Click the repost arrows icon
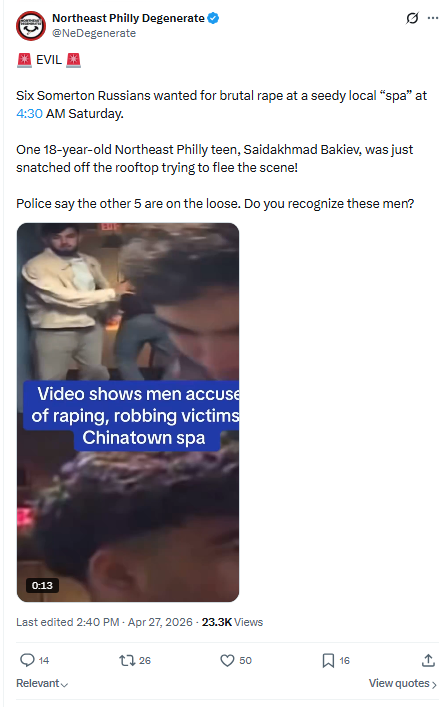 point(127,661)
